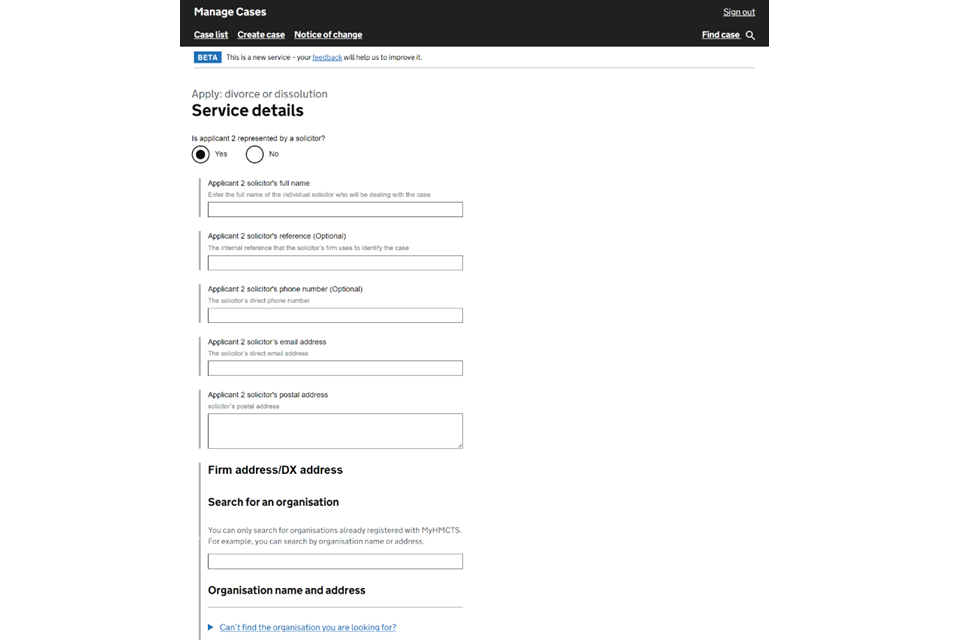Screen dimensions: 960x640
Task: Click the Sign out link
Action: 739,12
